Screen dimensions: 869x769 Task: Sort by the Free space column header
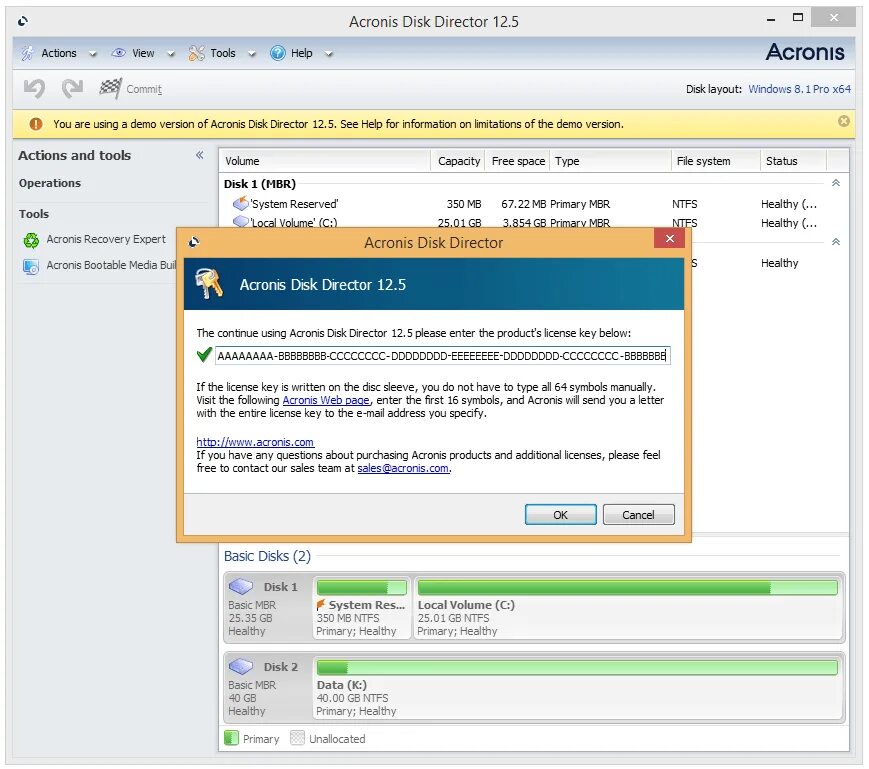pos(518,161)
